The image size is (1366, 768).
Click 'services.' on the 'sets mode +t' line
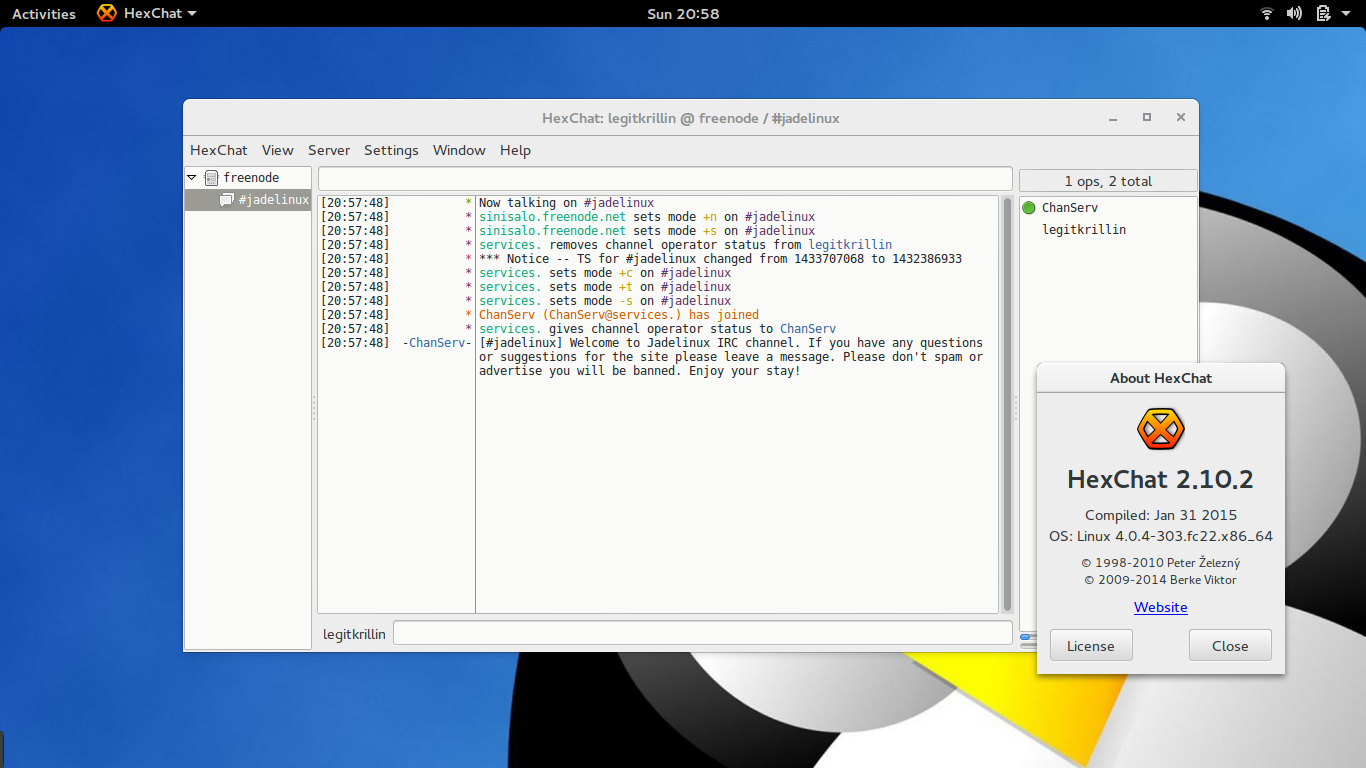510,287
